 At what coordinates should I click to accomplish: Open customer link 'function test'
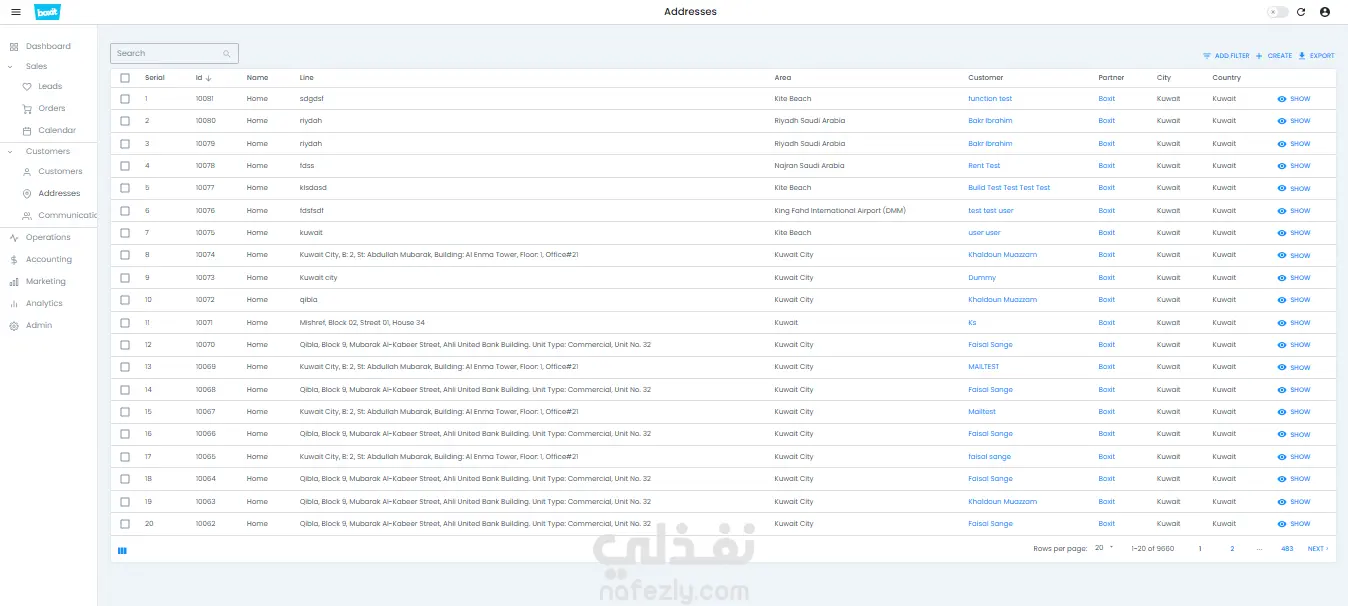(990, 99)
